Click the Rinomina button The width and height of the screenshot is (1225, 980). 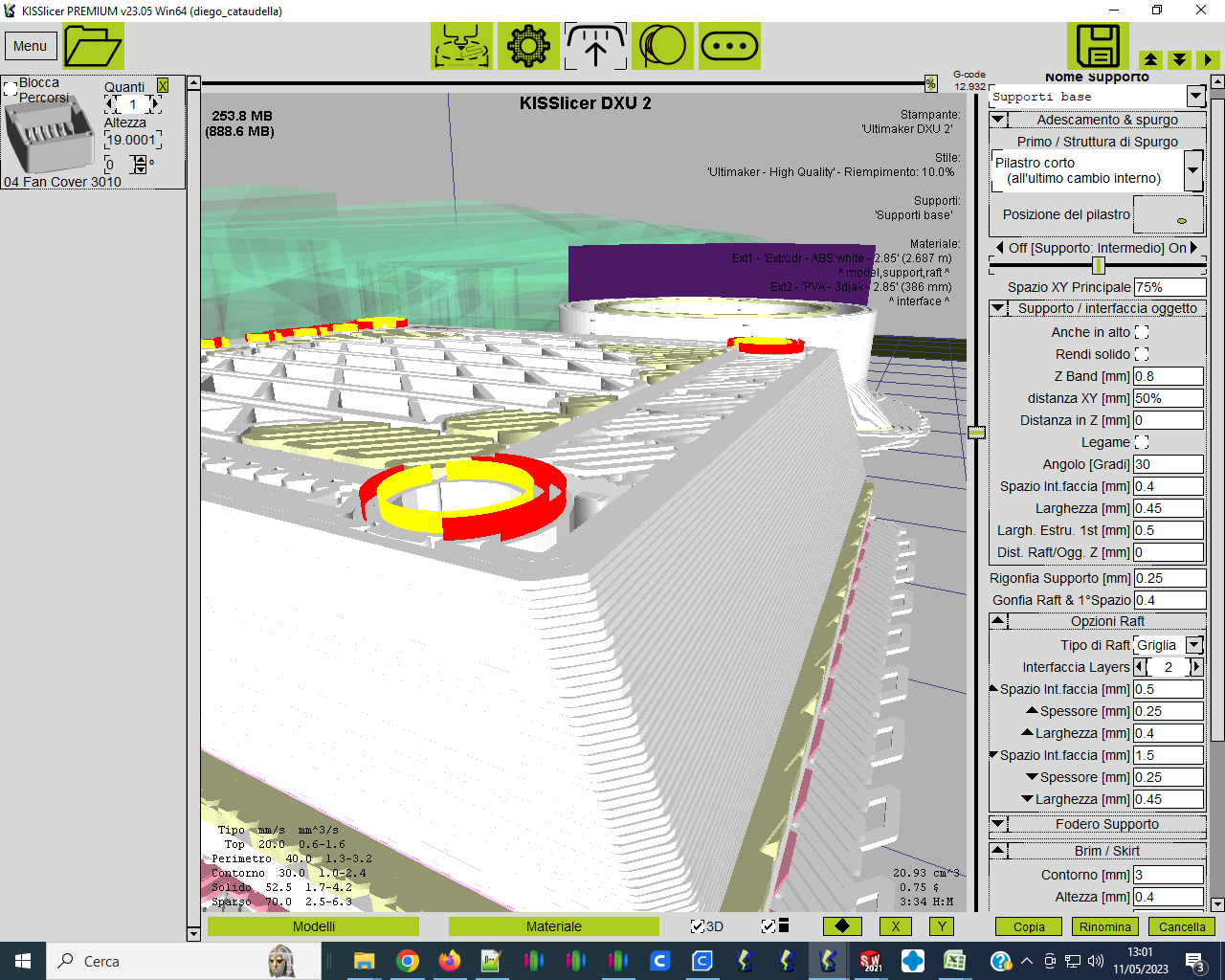pos(1105,926)
